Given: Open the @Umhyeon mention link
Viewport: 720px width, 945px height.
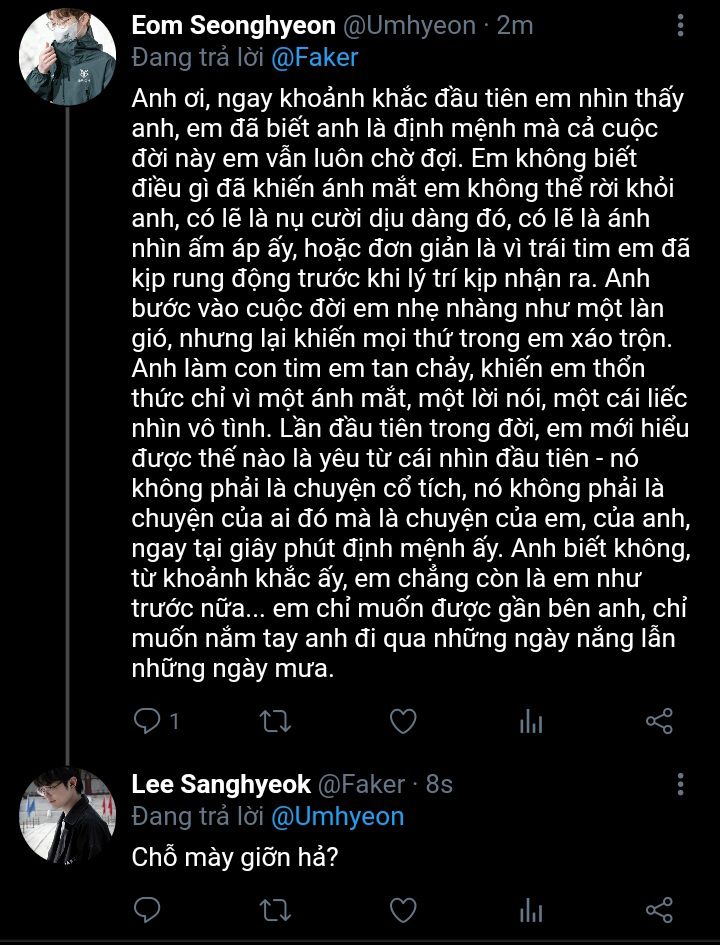Looking at the screenshot, I should [337, 816].
